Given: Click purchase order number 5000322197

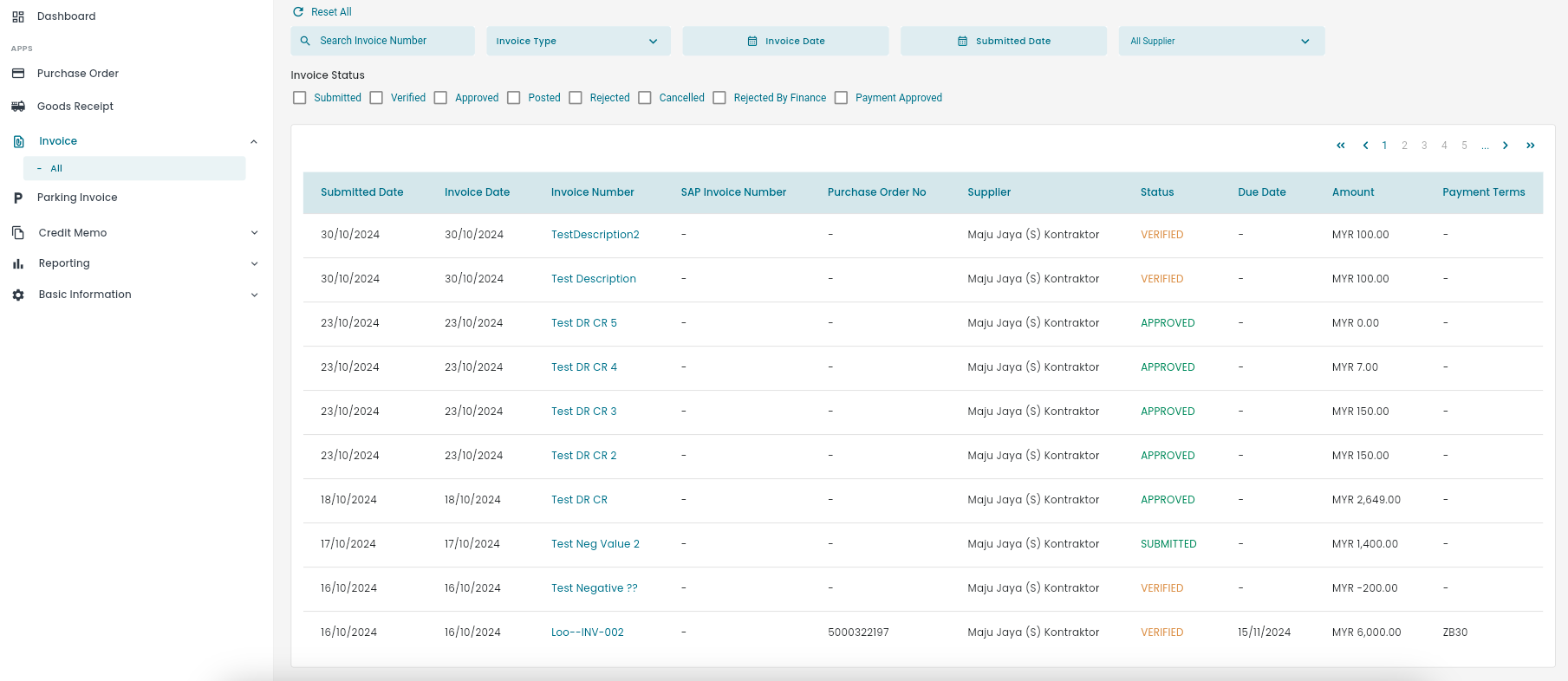Looking at the screenshot, I should pos(858,632).
